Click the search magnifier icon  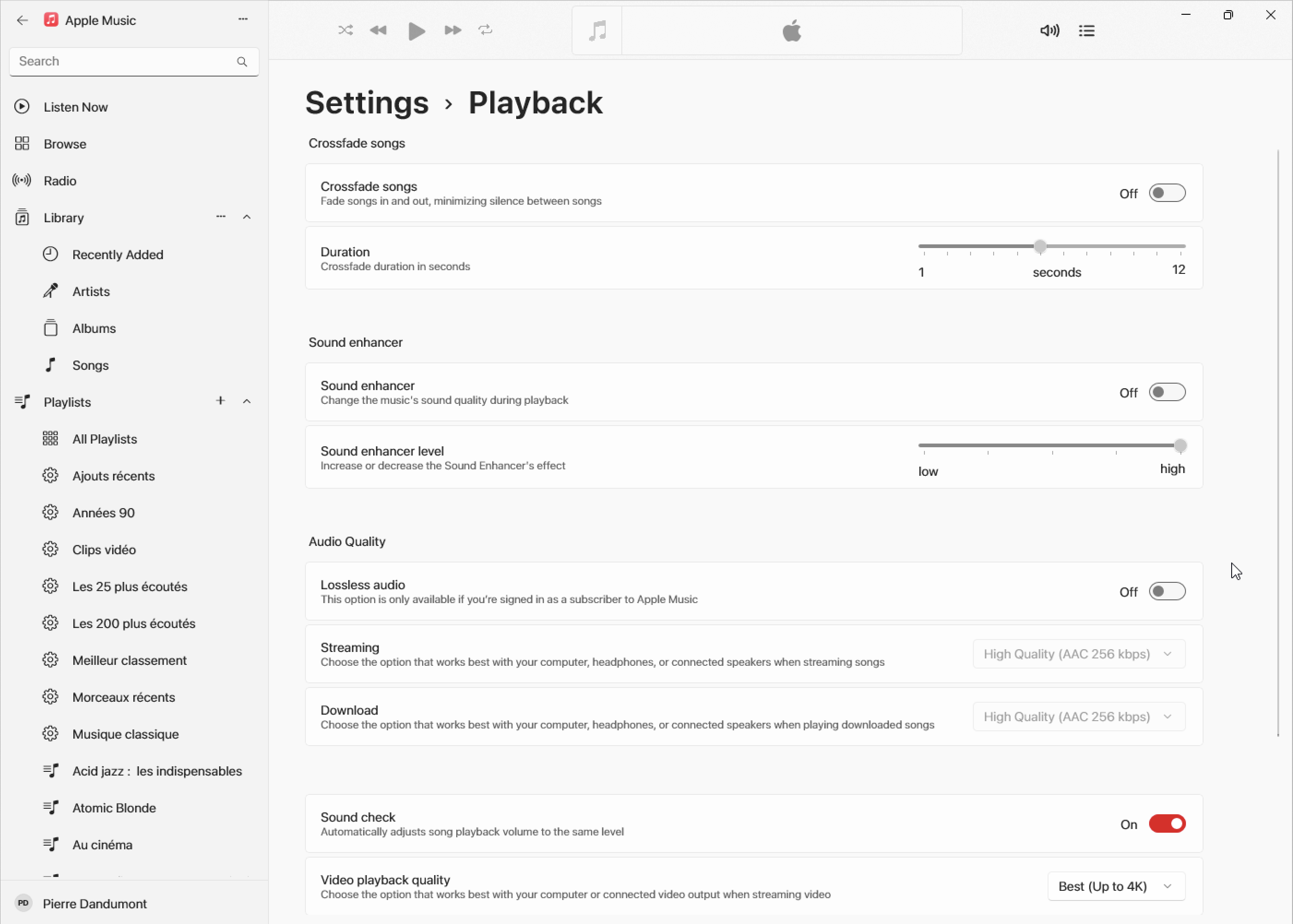click(x=242, y=61)
